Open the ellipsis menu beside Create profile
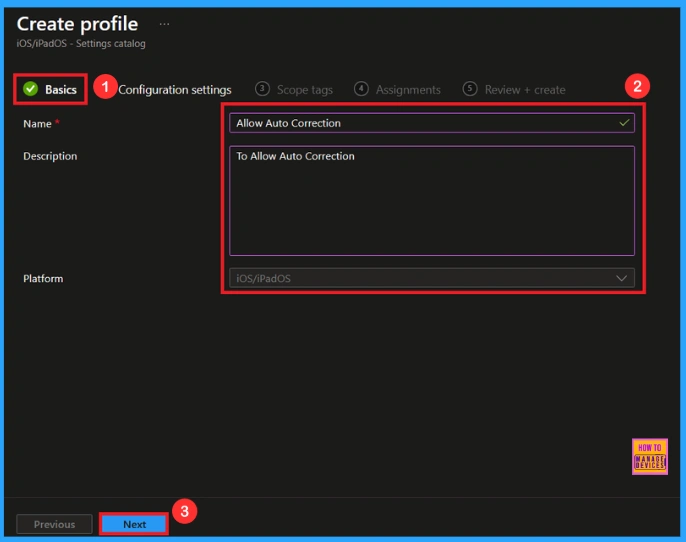686x542 pixels. tap(164, 24)
